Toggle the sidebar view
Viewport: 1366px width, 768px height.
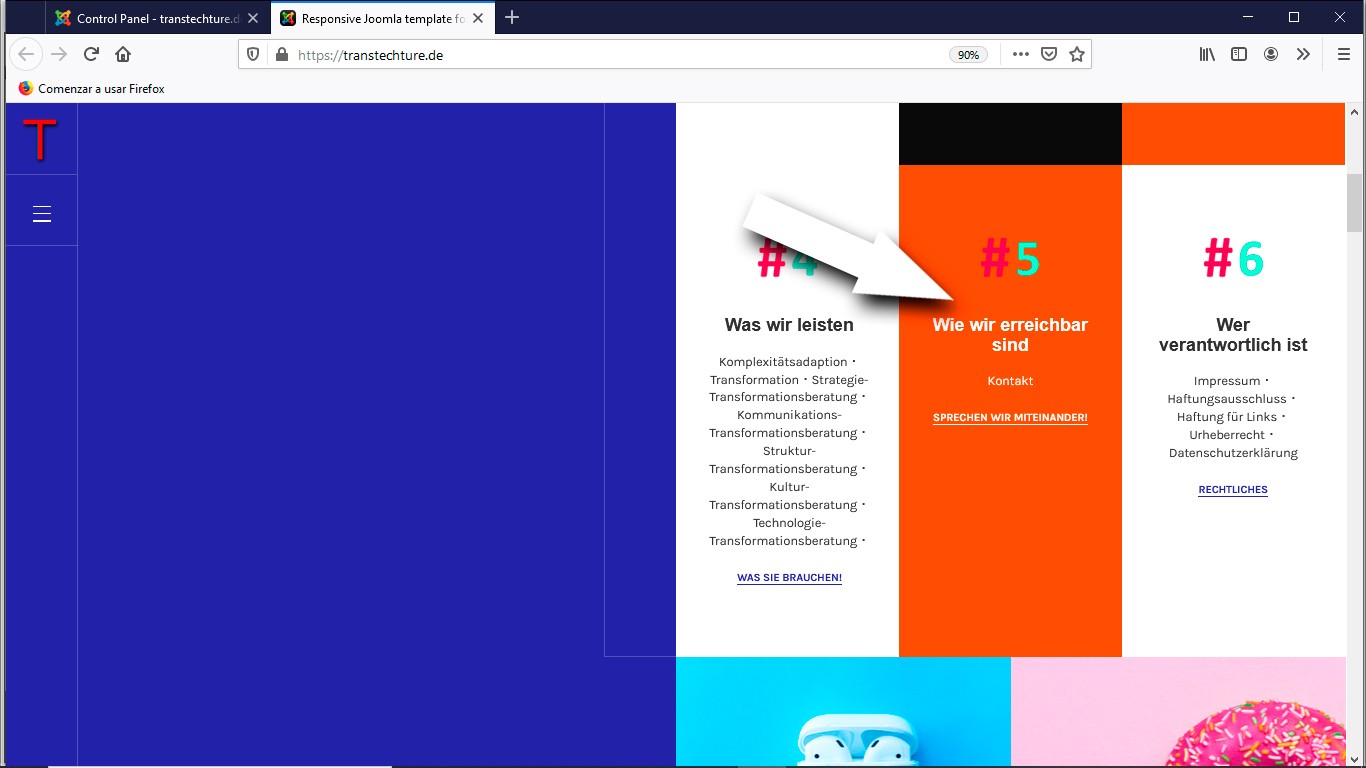click(x=1239, y=55)
